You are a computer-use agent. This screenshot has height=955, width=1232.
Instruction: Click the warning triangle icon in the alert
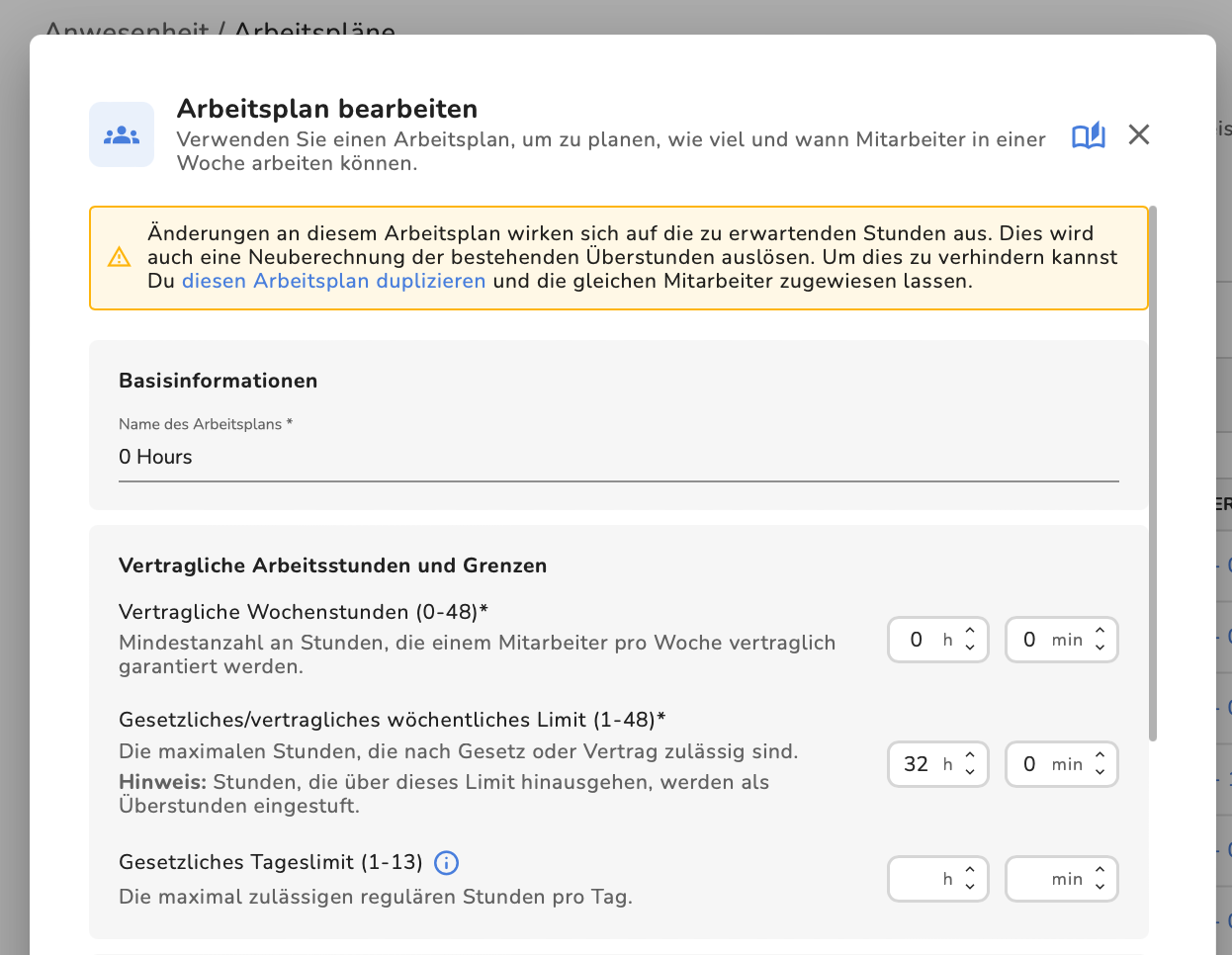click(119, 258)
